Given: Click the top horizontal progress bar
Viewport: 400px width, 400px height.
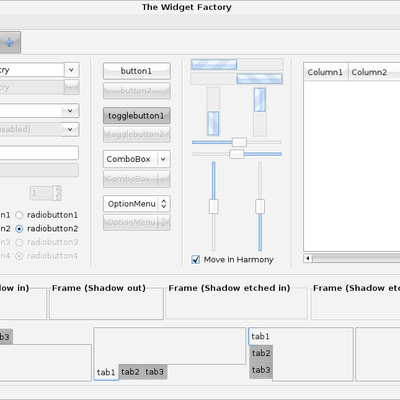Looking at the screenshot, I should coord(237,64).
